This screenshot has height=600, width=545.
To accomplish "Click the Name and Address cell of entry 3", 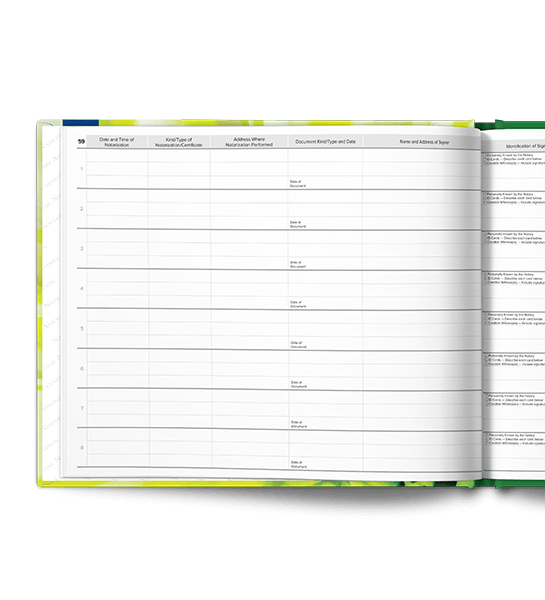I will (421, 250).
